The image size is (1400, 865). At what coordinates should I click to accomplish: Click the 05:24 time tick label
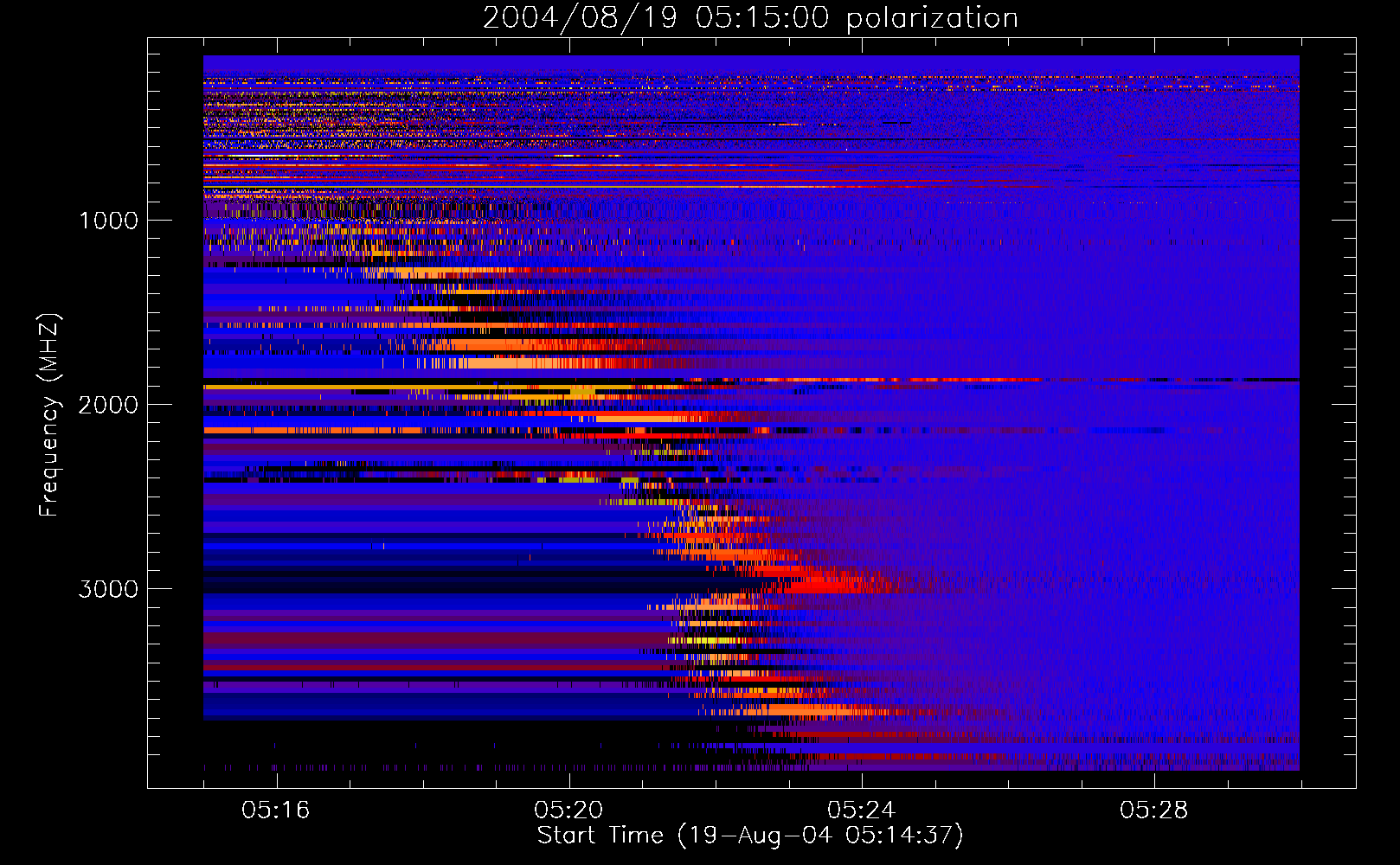(862, 810)
